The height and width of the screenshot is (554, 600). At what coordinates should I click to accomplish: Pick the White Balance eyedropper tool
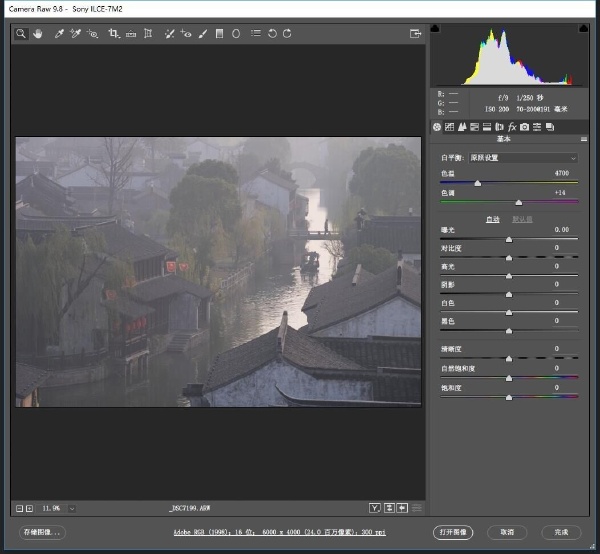point(59,33)
